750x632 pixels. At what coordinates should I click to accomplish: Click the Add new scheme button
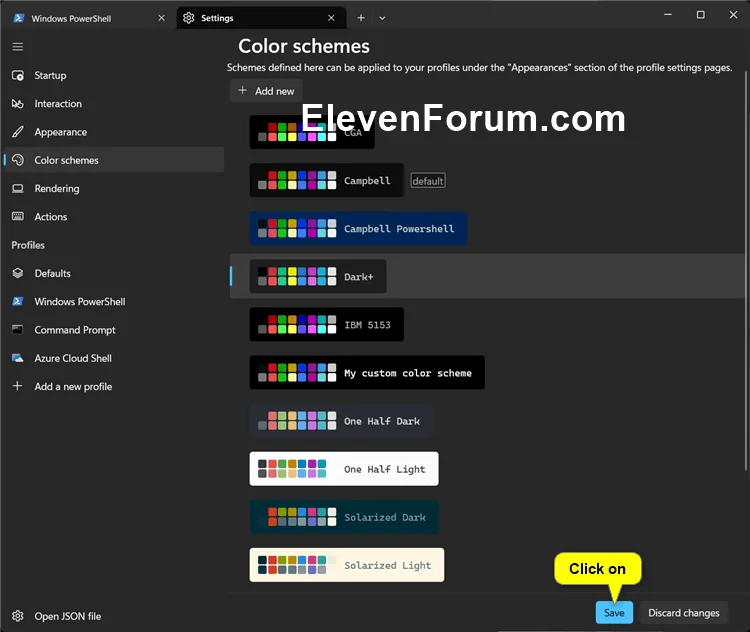[x=266, y=90]
